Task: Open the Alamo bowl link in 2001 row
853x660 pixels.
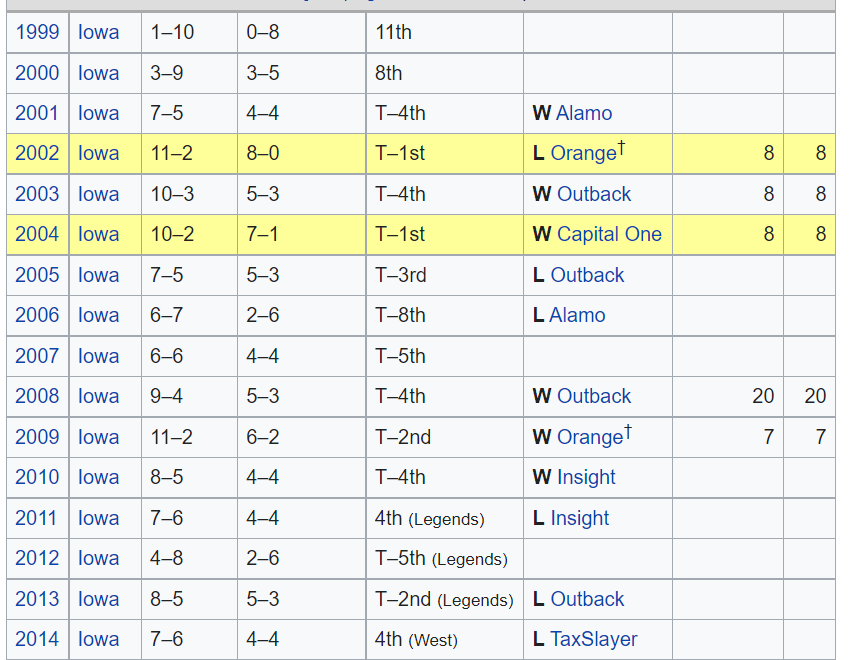Action: click(584, 113)
